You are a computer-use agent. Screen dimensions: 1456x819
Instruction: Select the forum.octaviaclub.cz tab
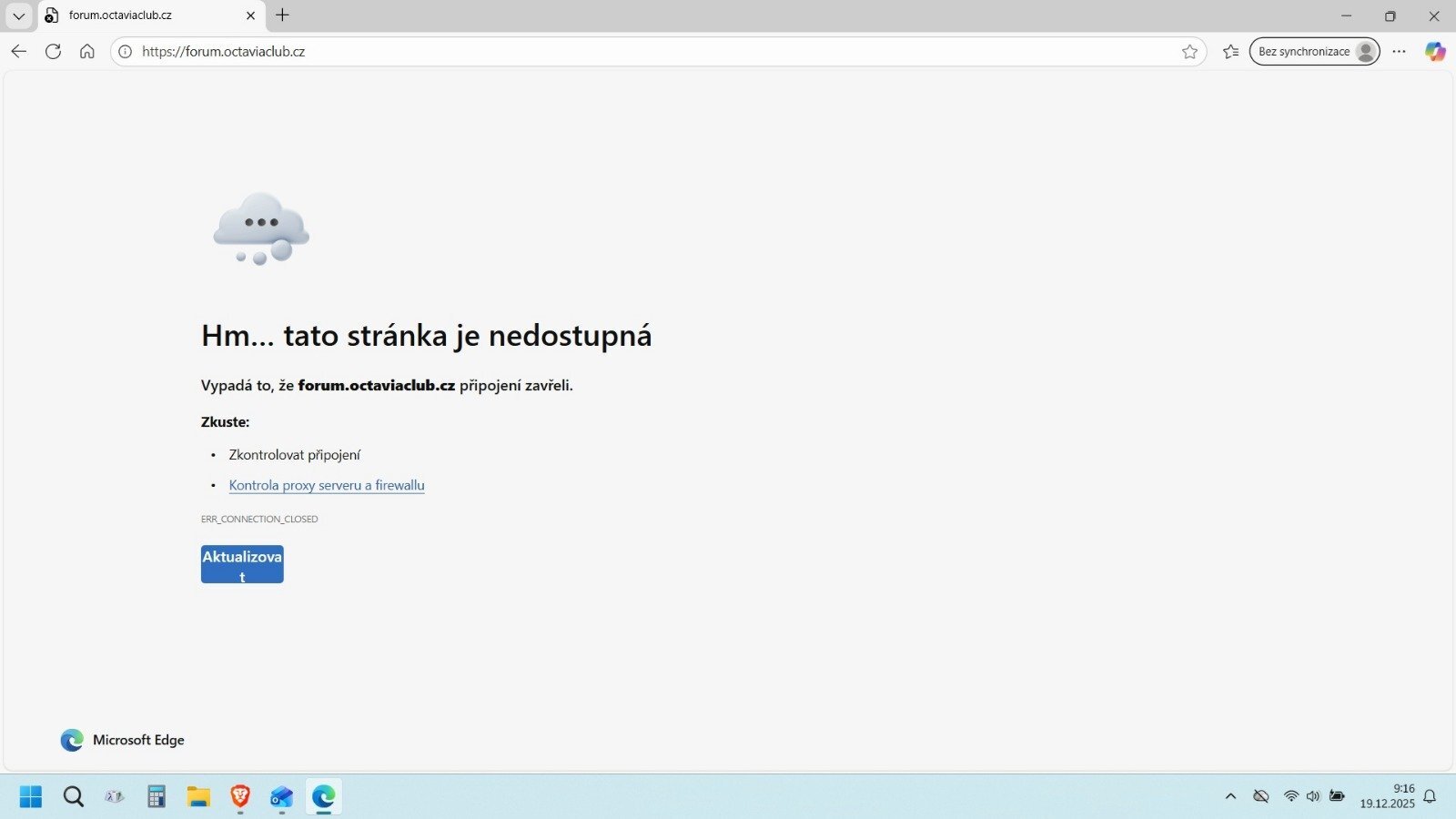coord(136,15)
